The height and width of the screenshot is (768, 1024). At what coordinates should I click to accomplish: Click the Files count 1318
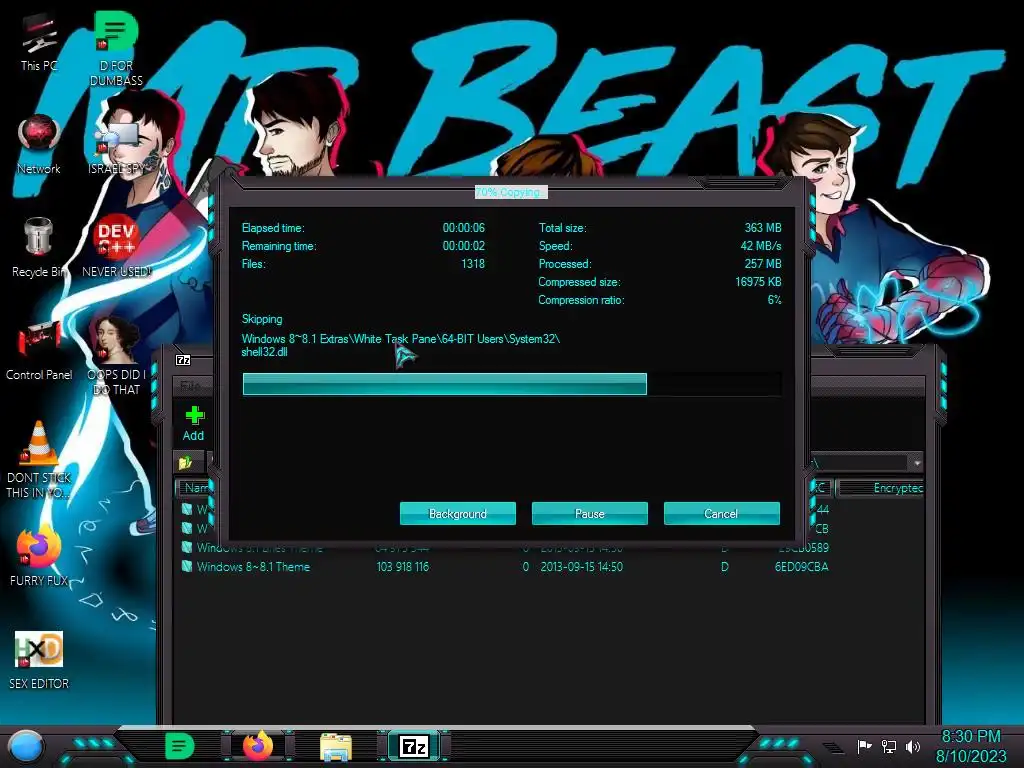[x=473, y=263]
